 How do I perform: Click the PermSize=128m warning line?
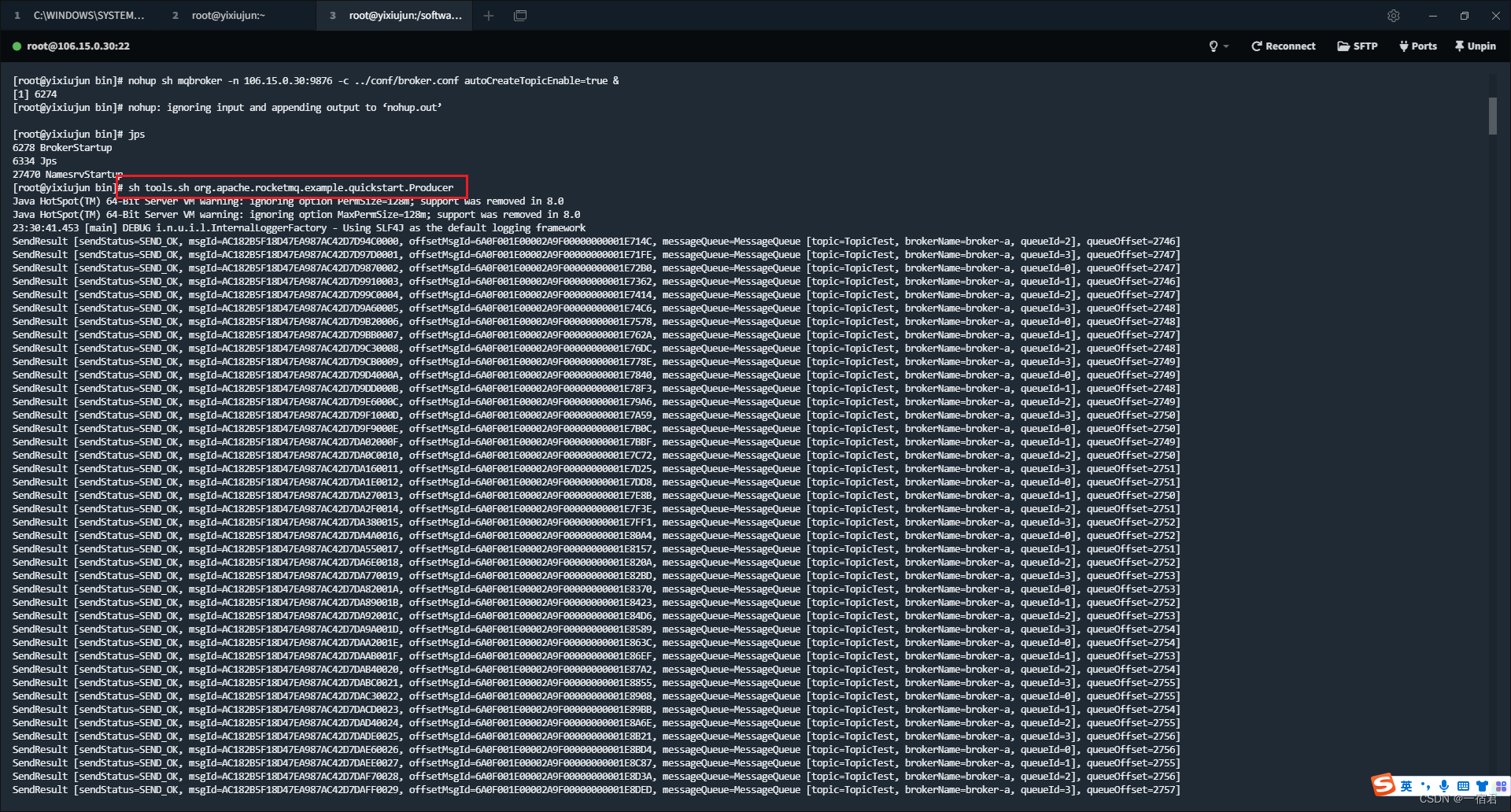[x=288, y=201]
